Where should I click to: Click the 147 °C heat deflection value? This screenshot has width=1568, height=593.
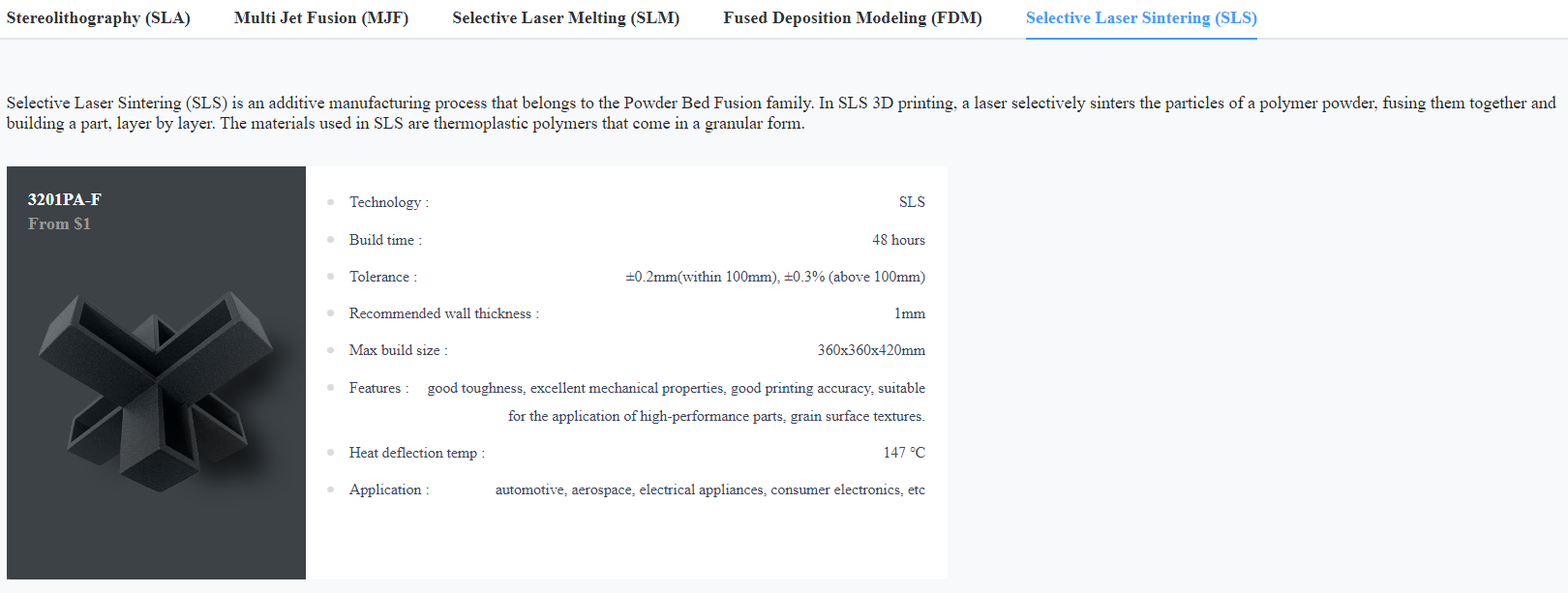pos(904,453)
